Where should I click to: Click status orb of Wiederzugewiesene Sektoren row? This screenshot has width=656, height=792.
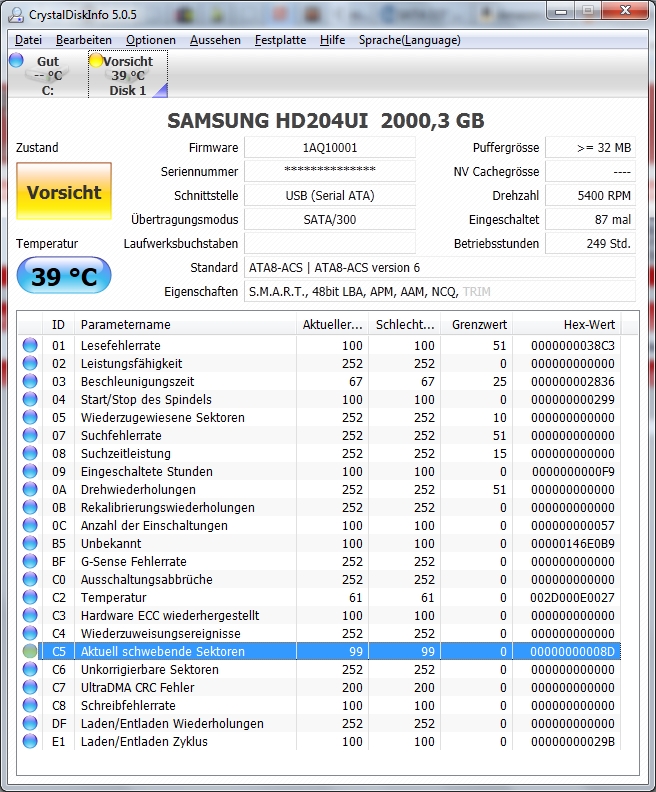pos(30,417)
